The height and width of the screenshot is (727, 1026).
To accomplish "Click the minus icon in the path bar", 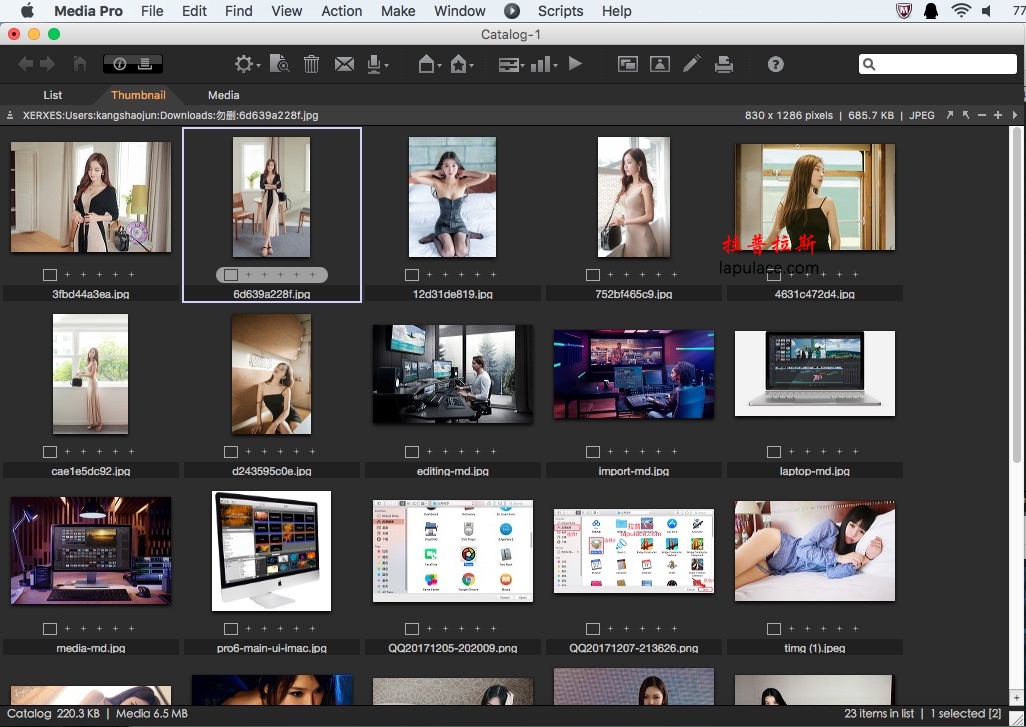I will [982, 115].
